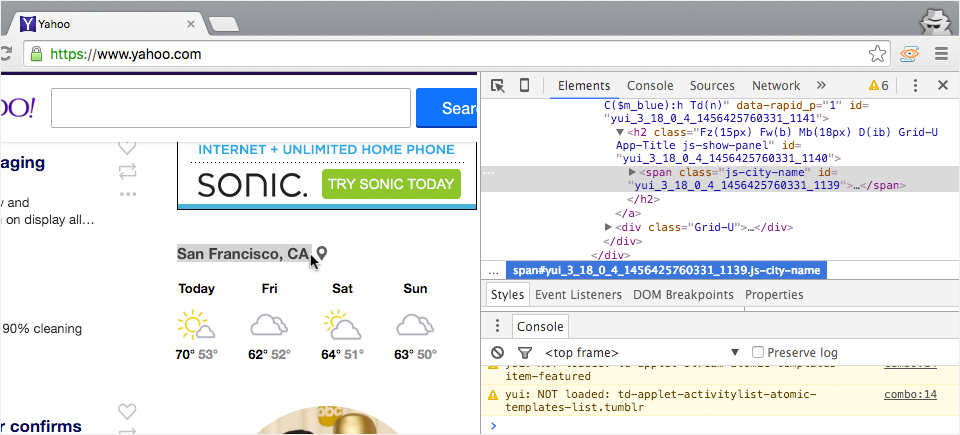The width and height of the screenshot is (960, 435).
Task: Toggle the console filter icon
Action: [524, 353]
